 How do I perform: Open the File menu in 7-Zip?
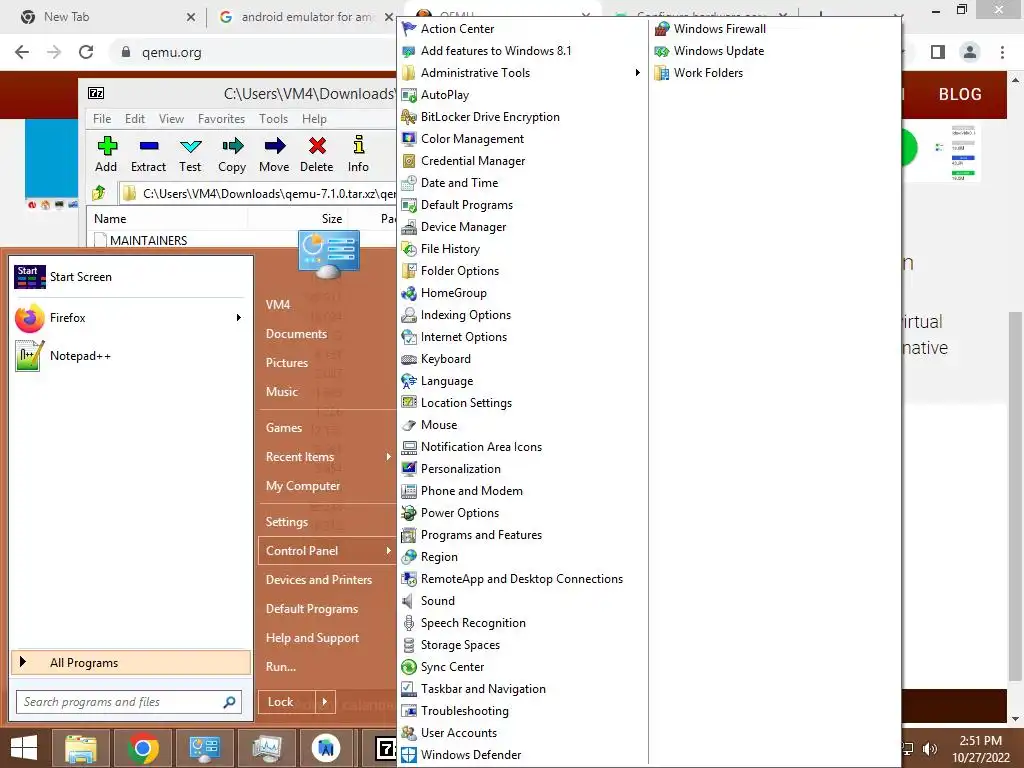click(x=102, y=119)
